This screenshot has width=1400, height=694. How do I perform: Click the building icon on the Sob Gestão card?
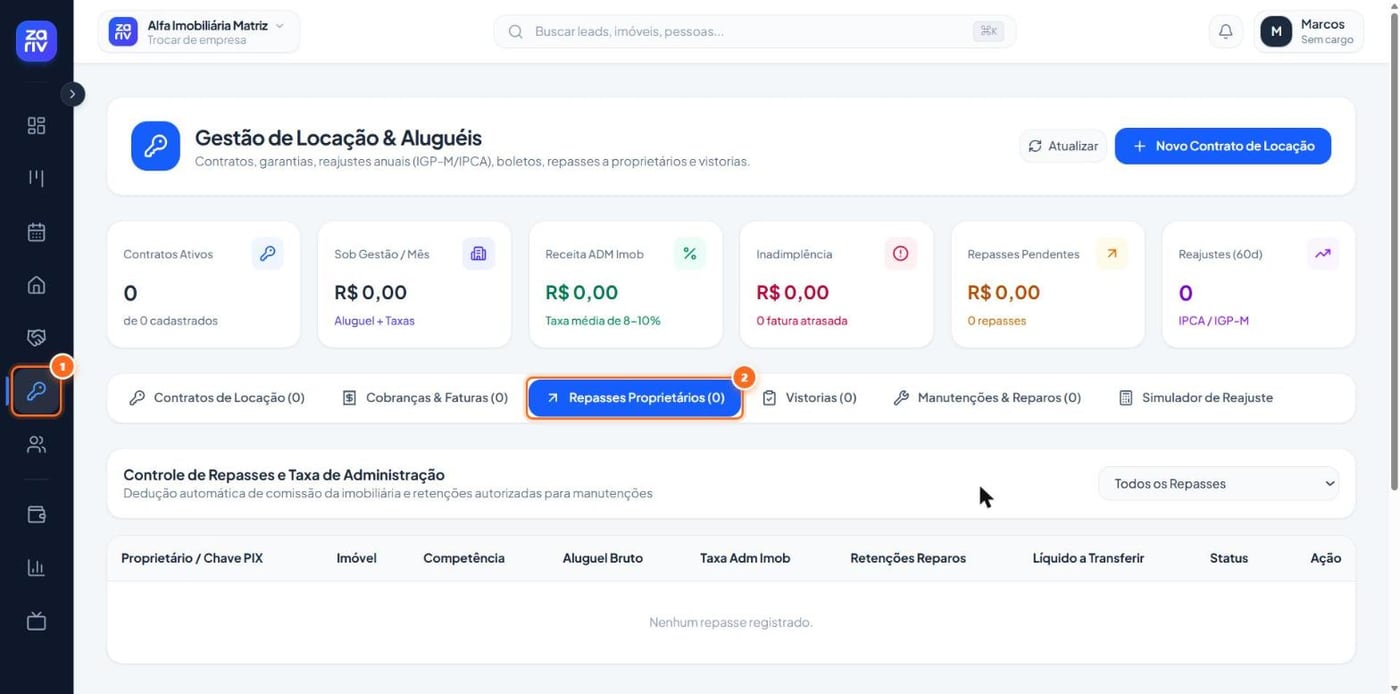[478, 254]
